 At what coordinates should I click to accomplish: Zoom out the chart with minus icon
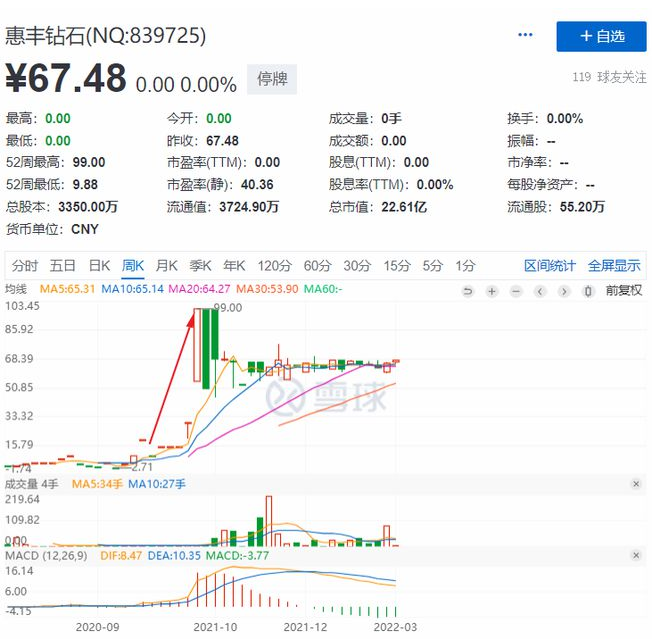516,291
